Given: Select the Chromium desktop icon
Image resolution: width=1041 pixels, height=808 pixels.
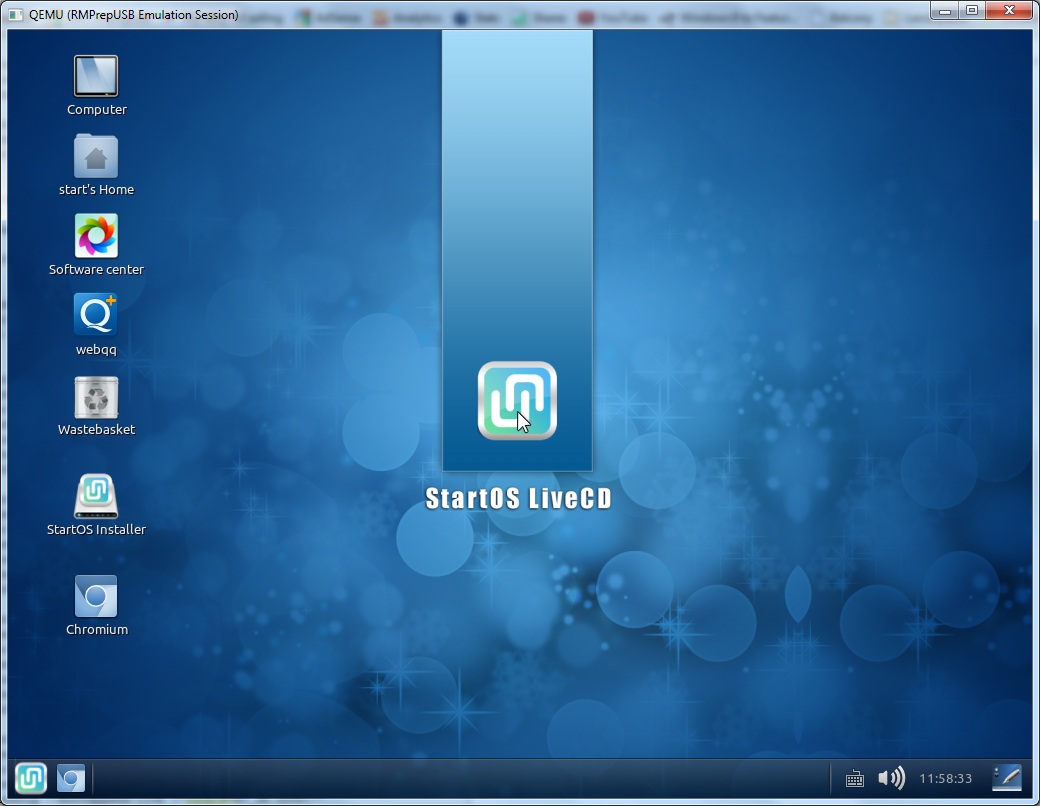Looking at the screenshot, I should click(96, 596).
